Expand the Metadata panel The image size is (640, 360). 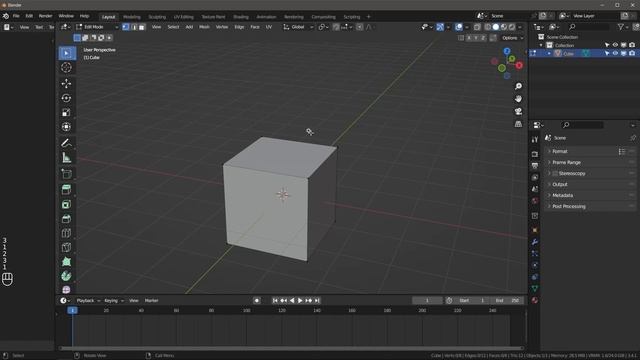coord(591,196)
